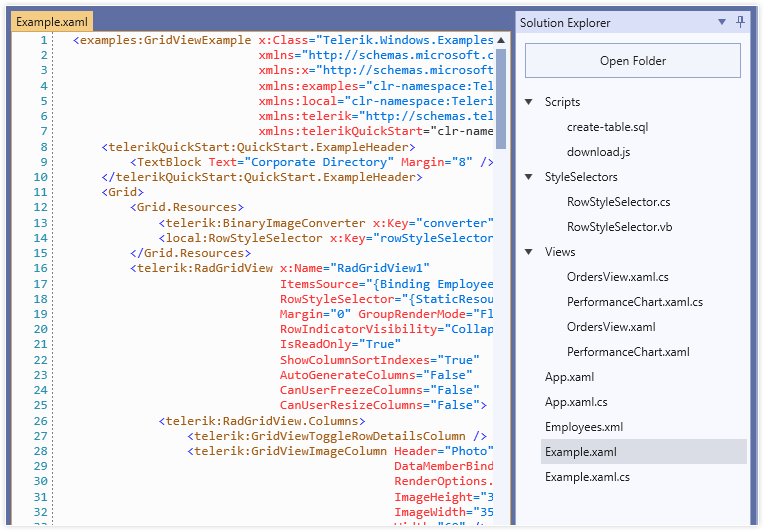The image size is (764, 531).
Task: Select highlighted Example.xaml tree item
Action: (x=644, y=452)
